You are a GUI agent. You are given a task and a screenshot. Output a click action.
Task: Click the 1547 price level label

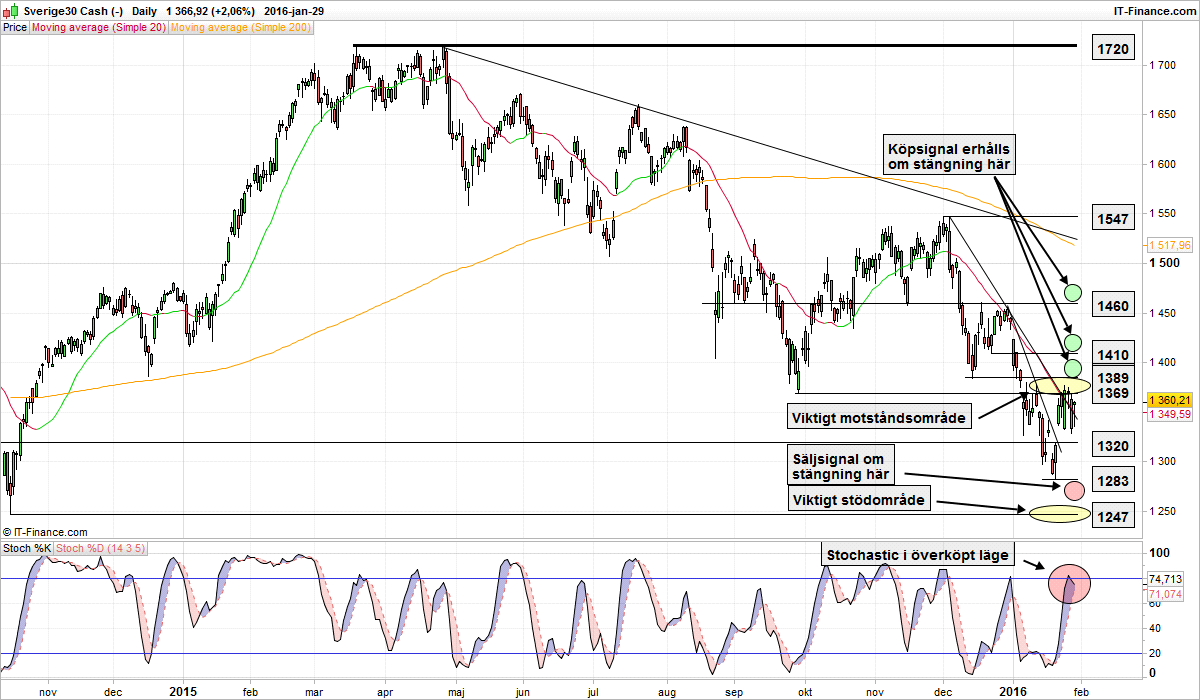[1112, 218]
